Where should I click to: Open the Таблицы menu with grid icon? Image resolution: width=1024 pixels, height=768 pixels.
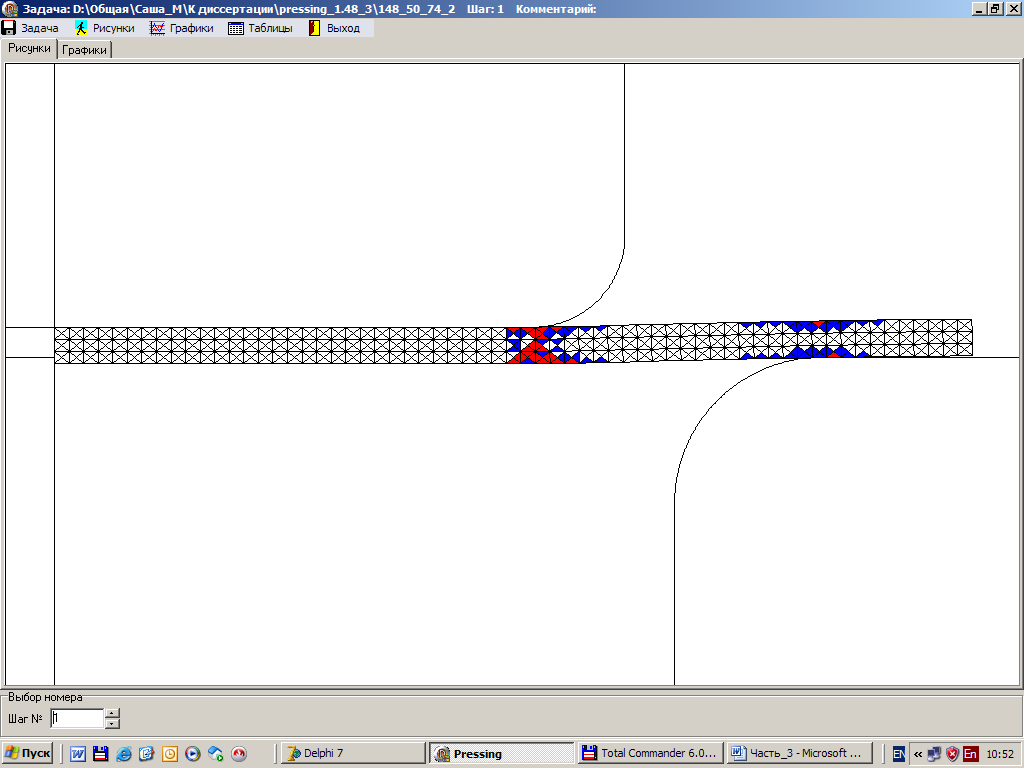coord(261,28)
